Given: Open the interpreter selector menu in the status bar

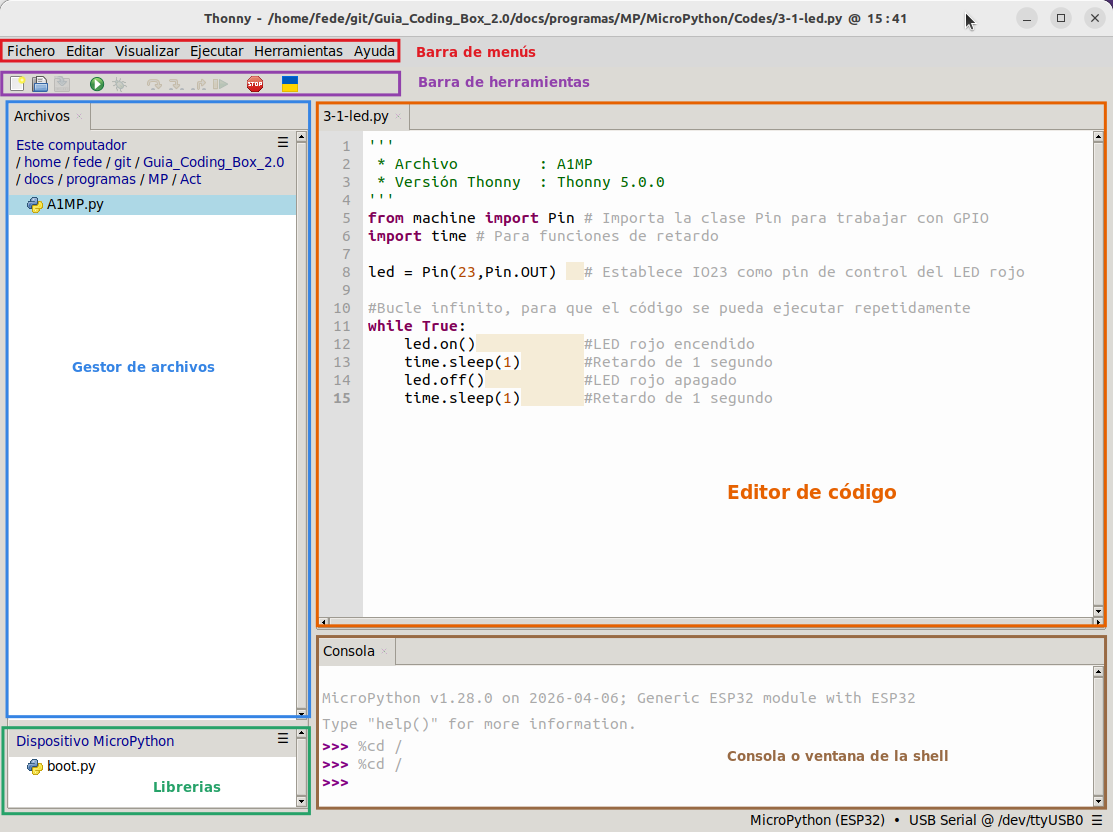Looking at the screenshot, I should click(x=1097, y=820).
